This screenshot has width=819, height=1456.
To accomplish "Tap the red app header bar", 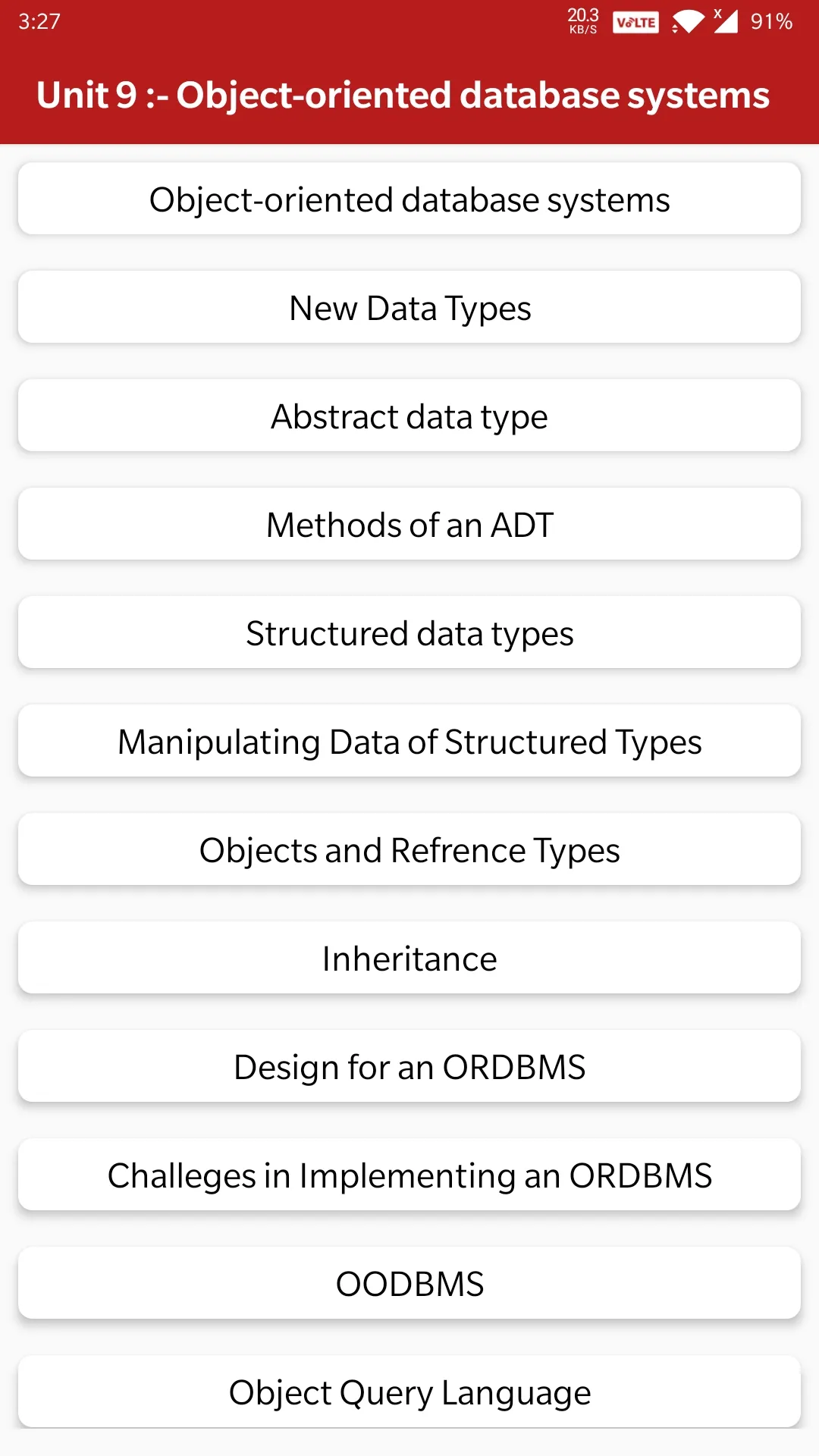I will 409,94.
